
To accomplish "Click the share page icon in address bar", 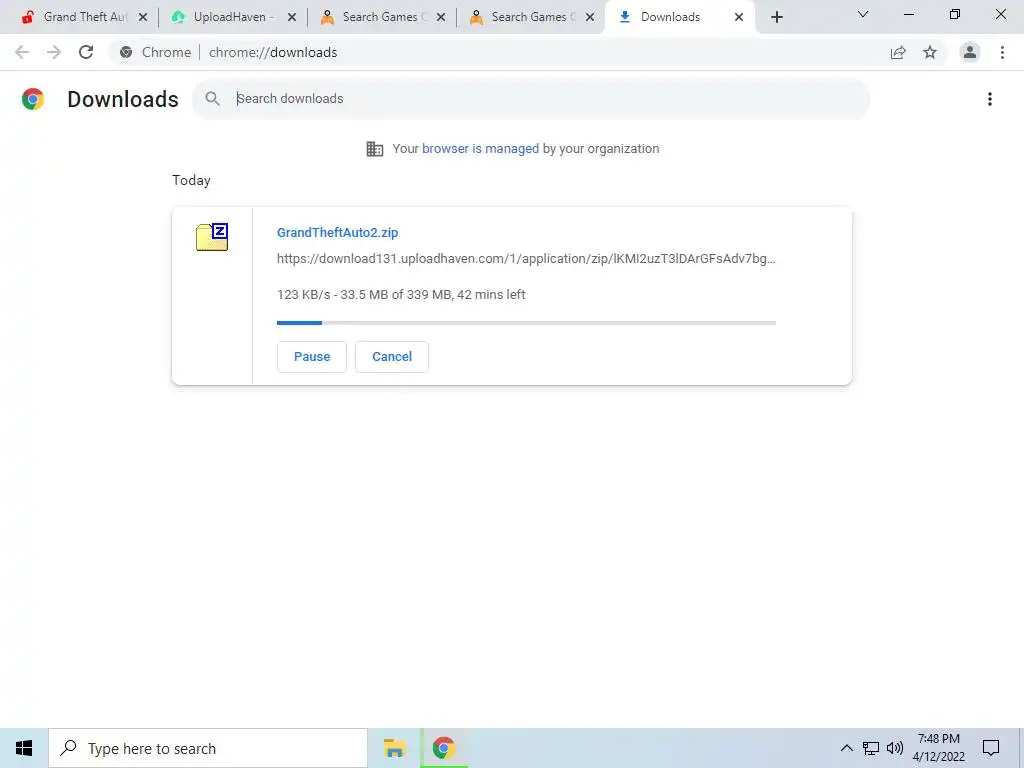I will point(898,52).
